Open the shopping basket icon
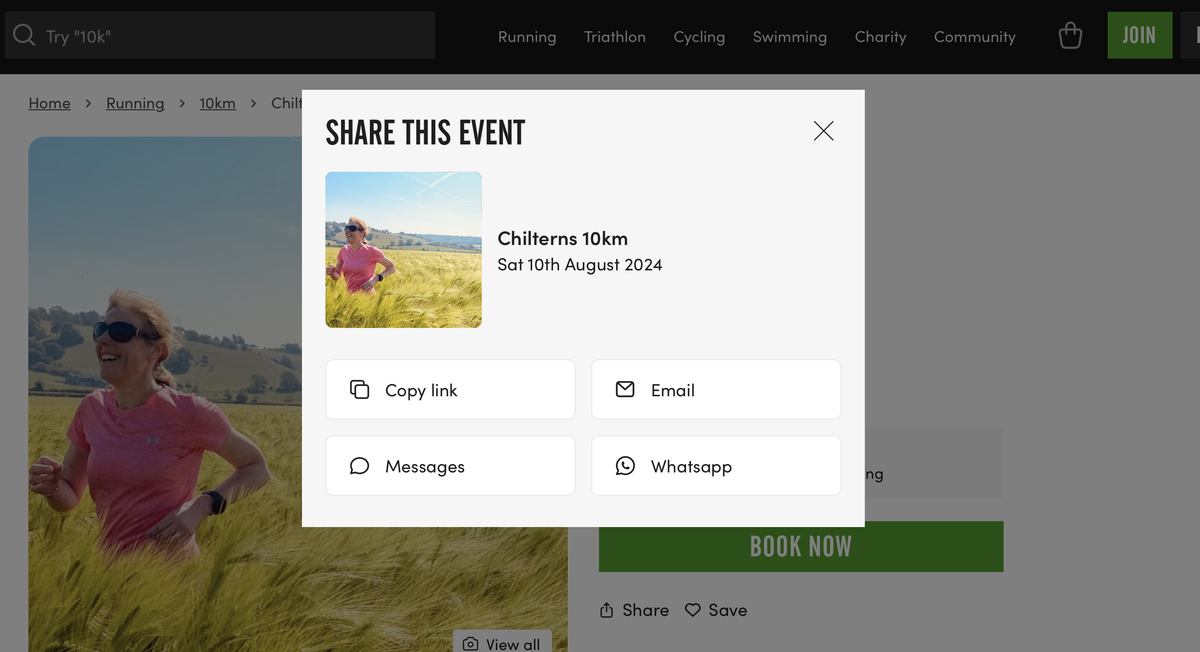This screenshot has height=652, width=1200. click(x=1070, y=36)
